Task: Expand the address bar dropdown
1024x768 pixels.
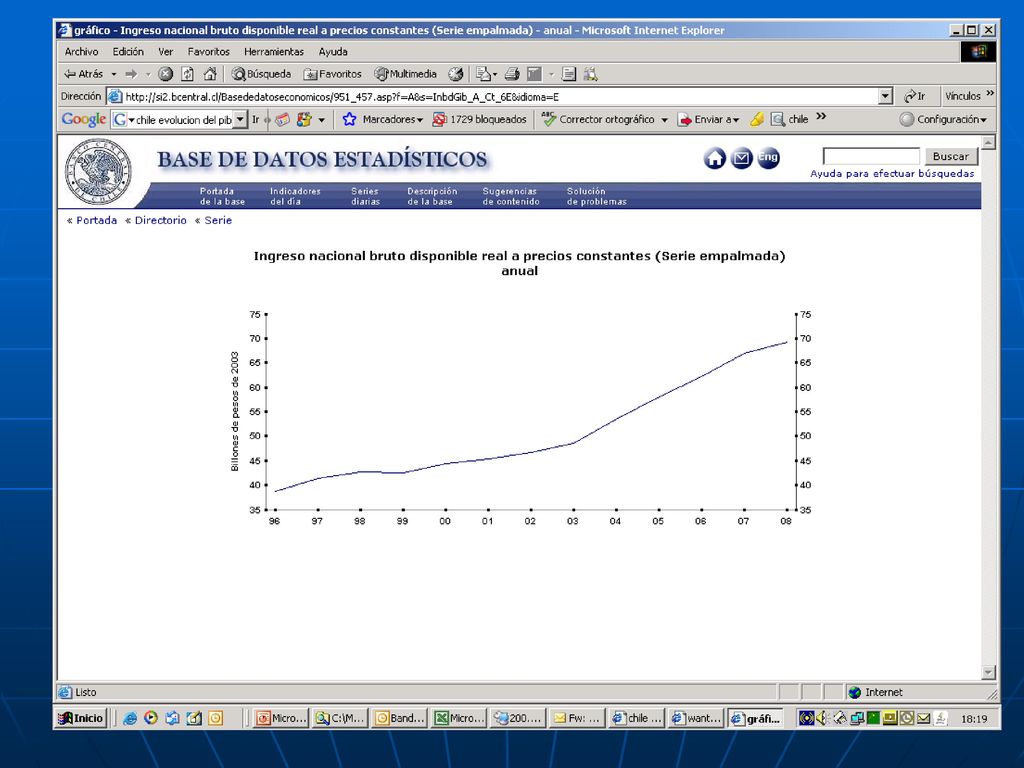Action: coord(885,97)
